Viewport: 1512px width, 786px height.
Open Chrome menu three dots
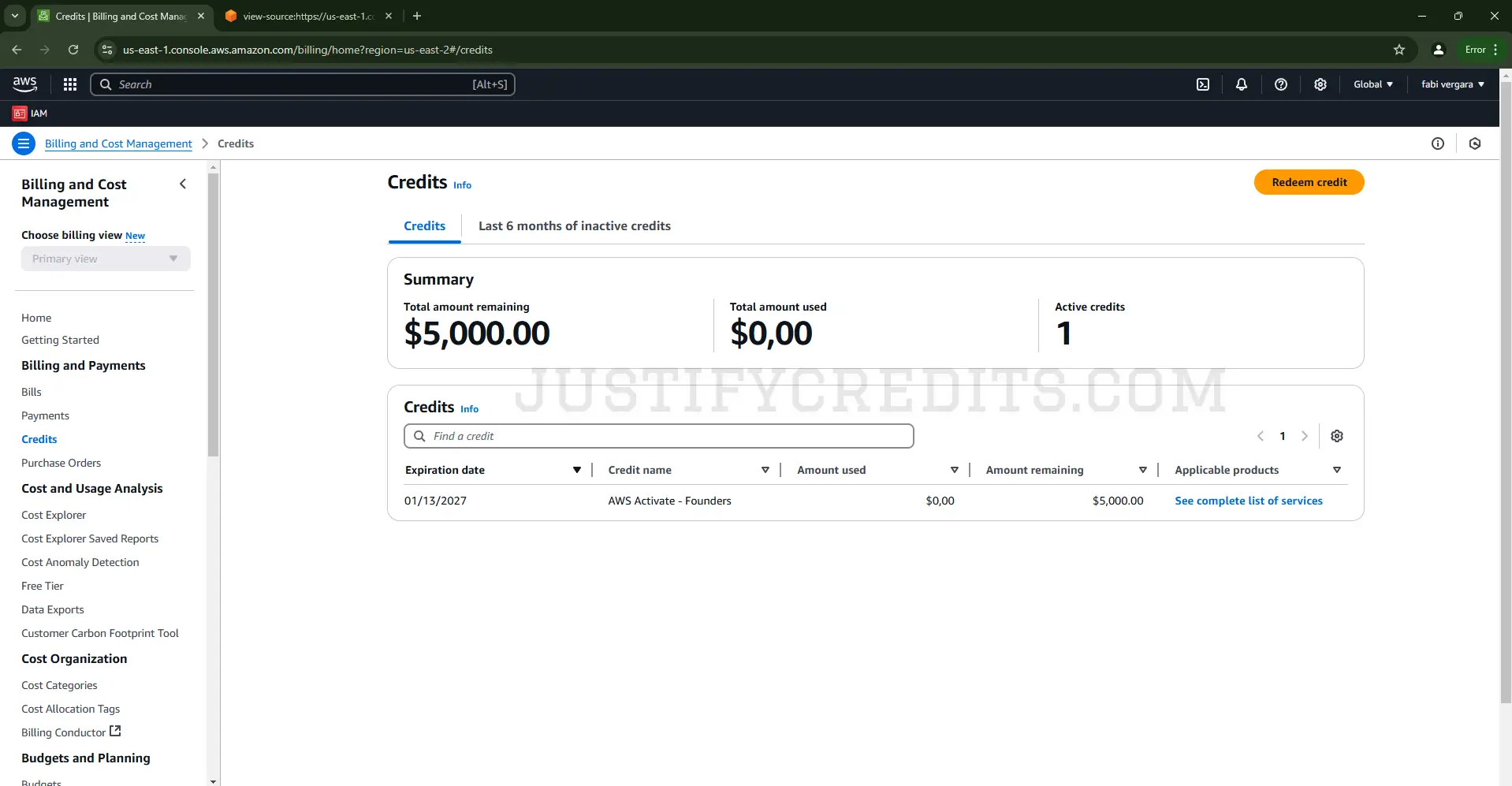point(1495,50)
